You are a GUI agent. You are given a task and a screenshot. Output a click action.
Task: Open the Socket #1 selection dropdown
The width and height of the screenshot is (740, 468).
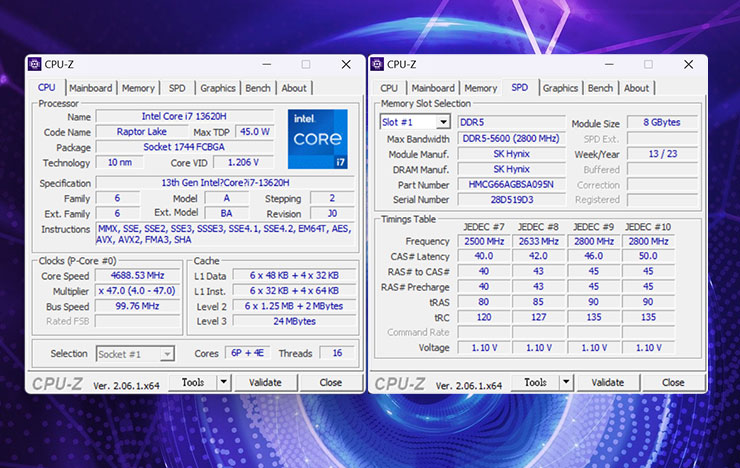(167, 354)
